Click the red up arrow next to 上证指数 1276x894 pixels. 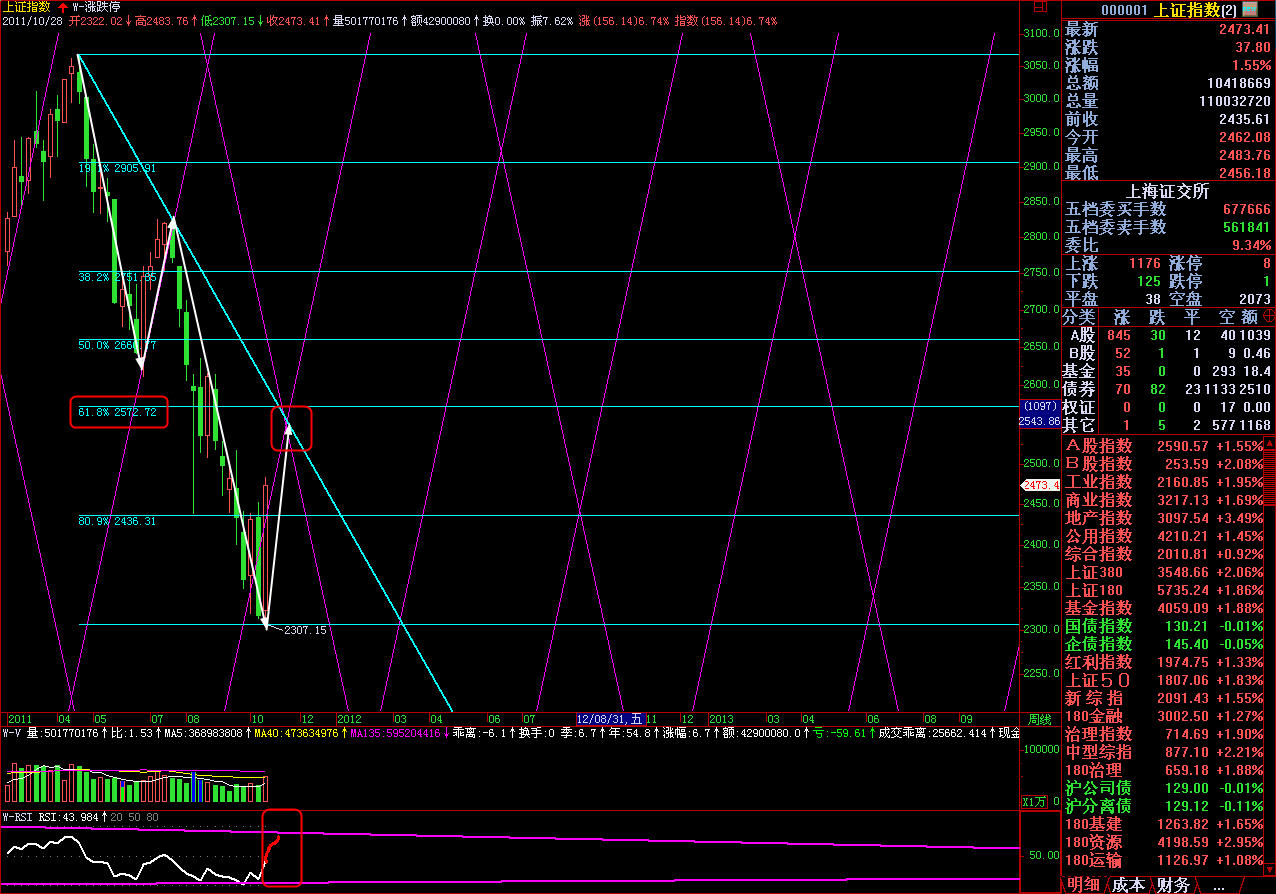pyautogui.click(x=63, y=6)
